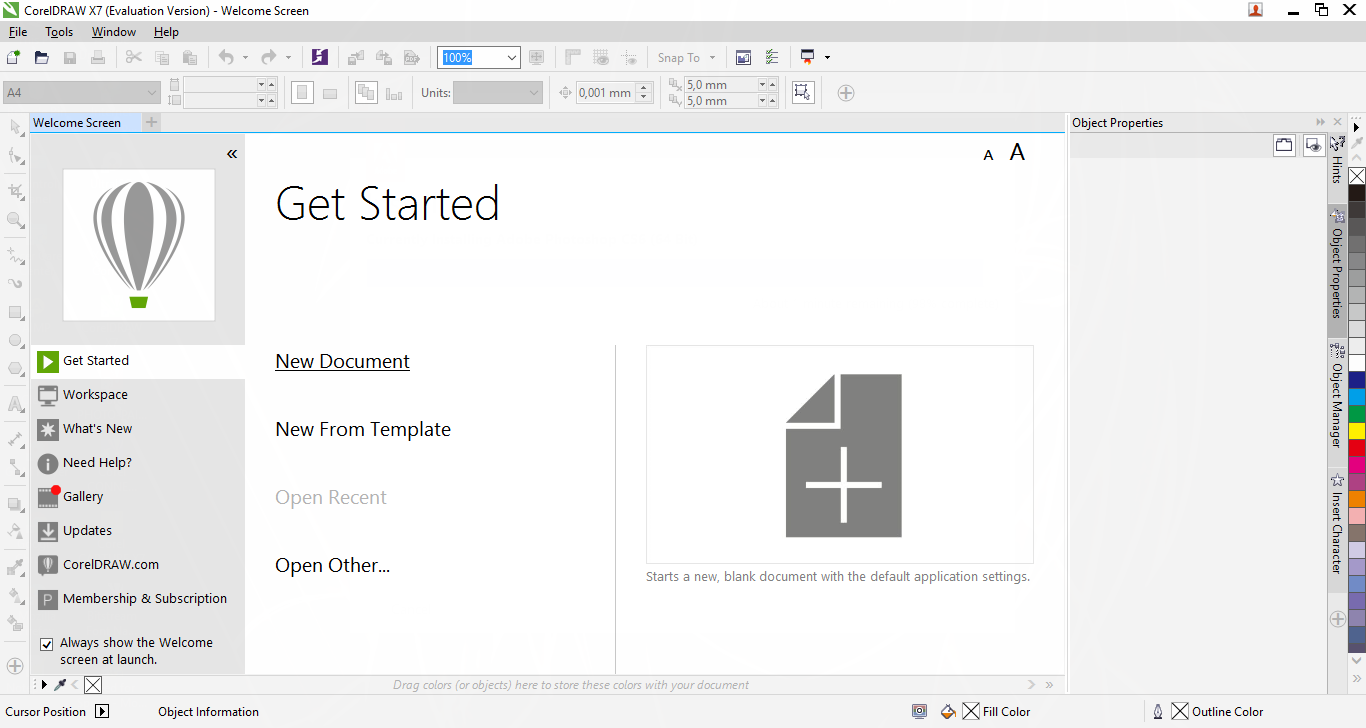Pick the red swatch in color palette
Image resolution: width=1366 pixels, height=728 pixels.
[1357, 448]
